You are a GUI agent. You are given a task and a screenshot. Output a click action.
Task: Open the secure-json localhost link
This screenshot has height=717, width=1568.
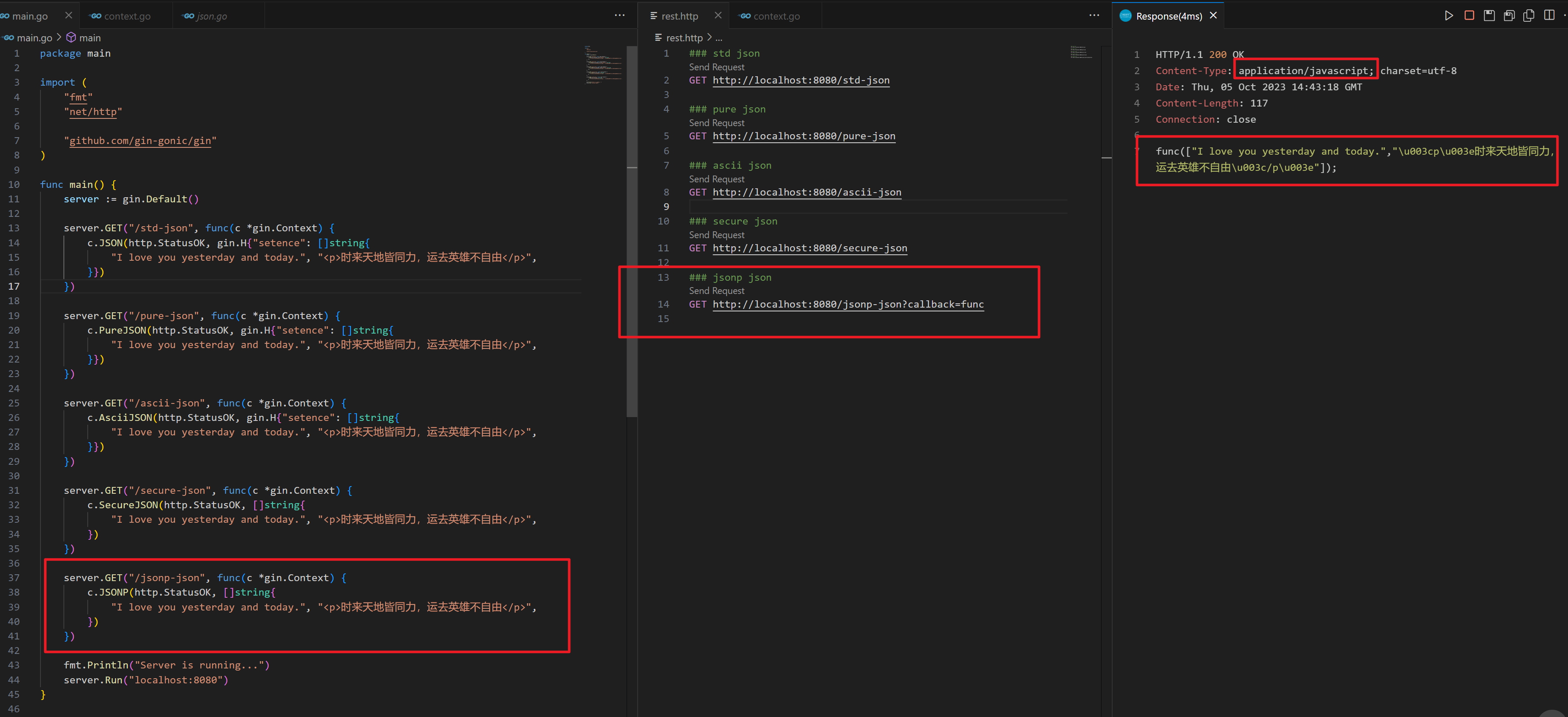coord(810,248)
